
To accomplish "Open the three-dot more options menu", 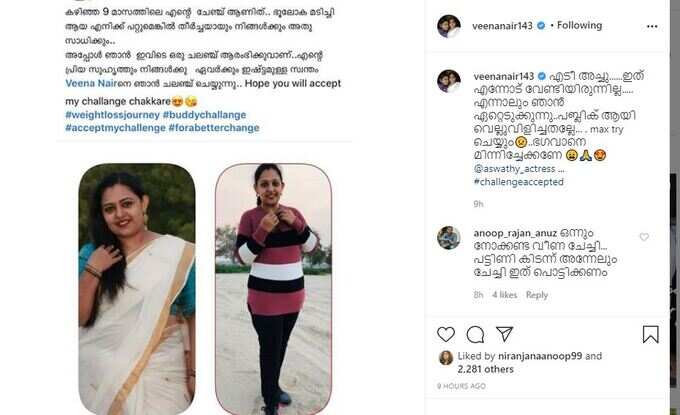I will pyautogui.click(x=652, y=26).
